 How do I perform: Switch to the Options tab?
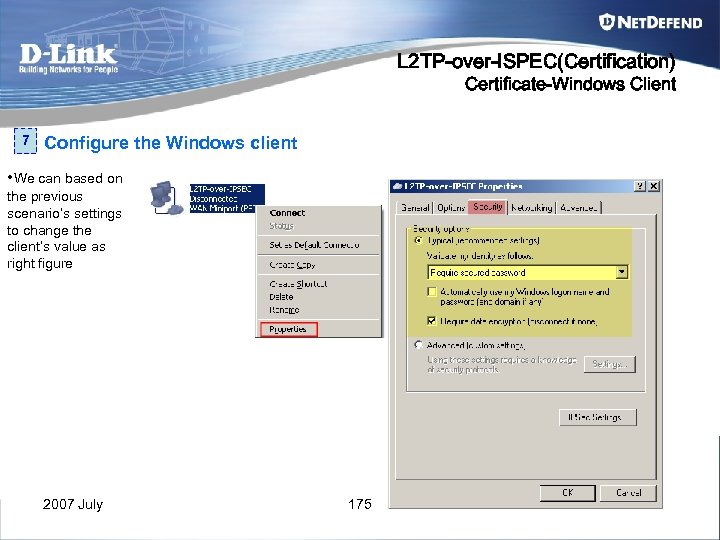tap(450, 208)
